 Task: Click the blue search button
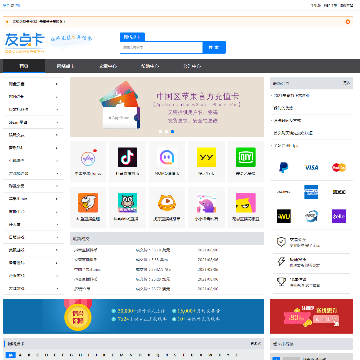pyautogui.click(x=214, y=47)
